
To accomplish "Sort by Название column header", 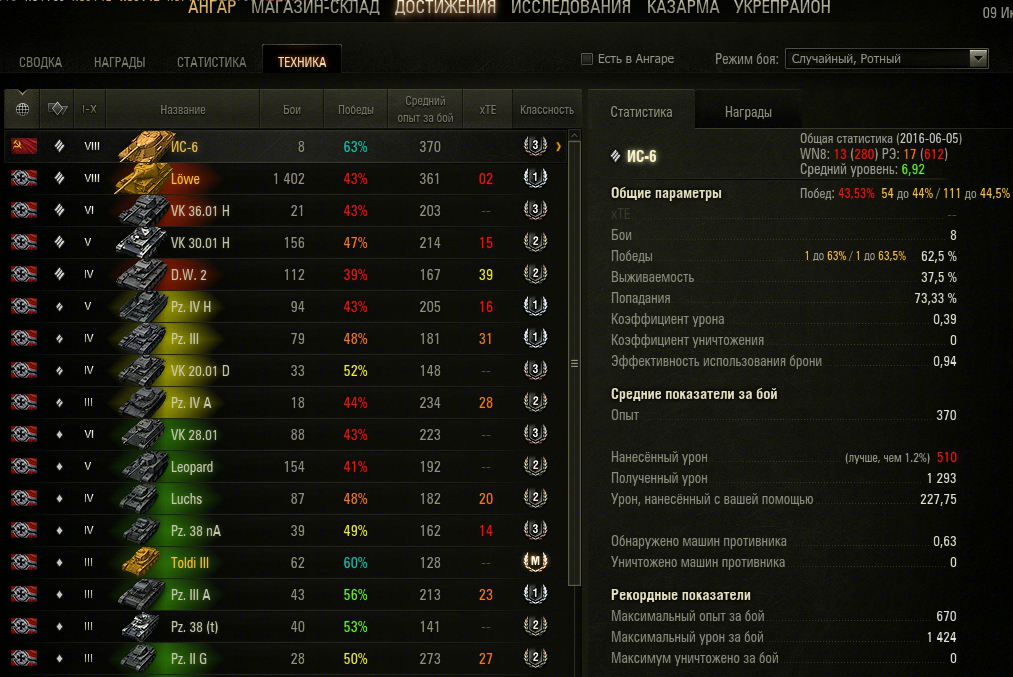I will point(183,109).
